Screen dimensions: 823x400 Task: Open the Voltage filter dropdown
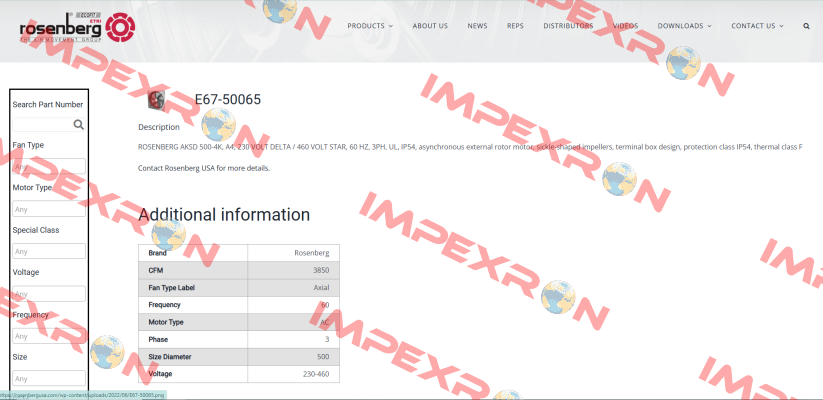click(x=49, y=293)
